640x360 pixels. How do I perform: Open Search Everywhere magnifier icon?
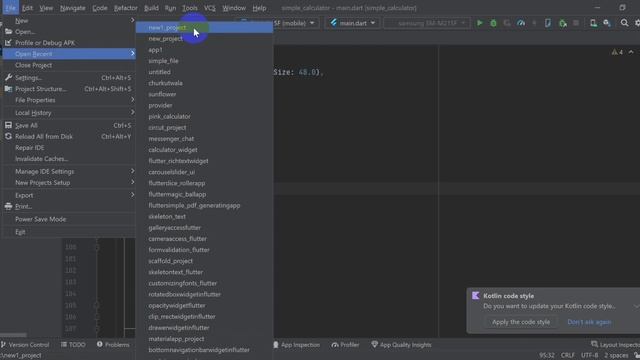pyautogui.click(x=624, y=23)
